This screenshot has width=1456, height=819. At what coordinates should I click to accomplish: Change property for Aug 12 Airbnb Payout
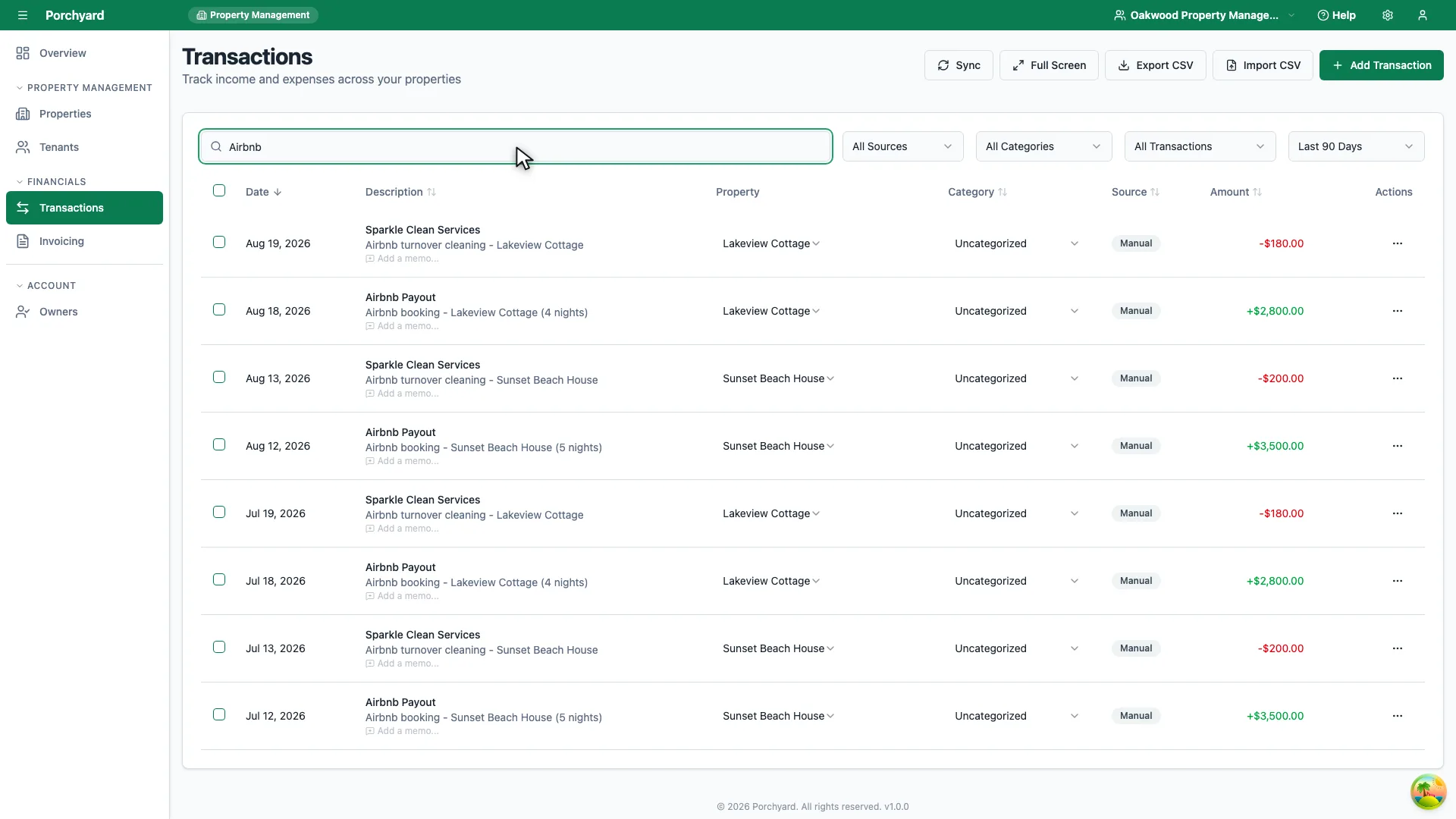pos(778,446)
